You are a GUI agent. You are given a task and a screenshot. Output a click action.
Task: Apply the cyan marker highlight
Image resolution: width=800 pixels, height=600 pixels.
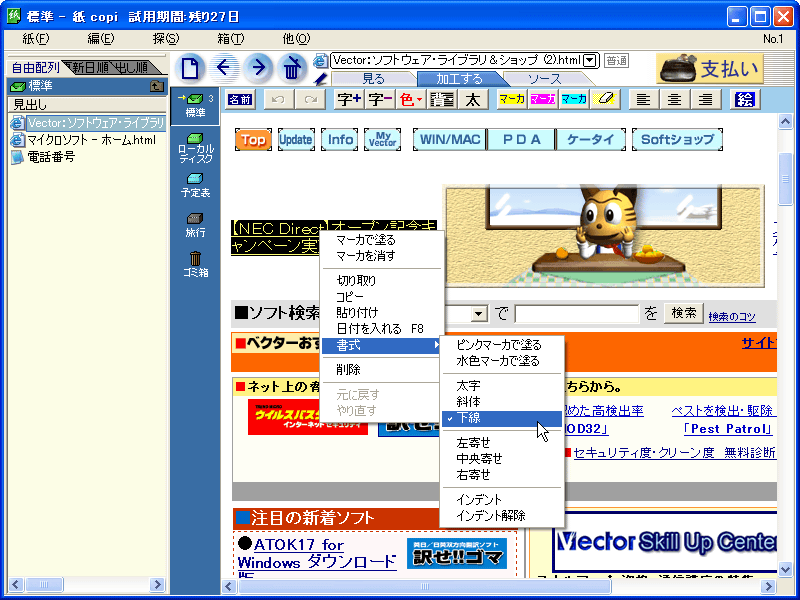pyautogui.click(x=574, y=99)
